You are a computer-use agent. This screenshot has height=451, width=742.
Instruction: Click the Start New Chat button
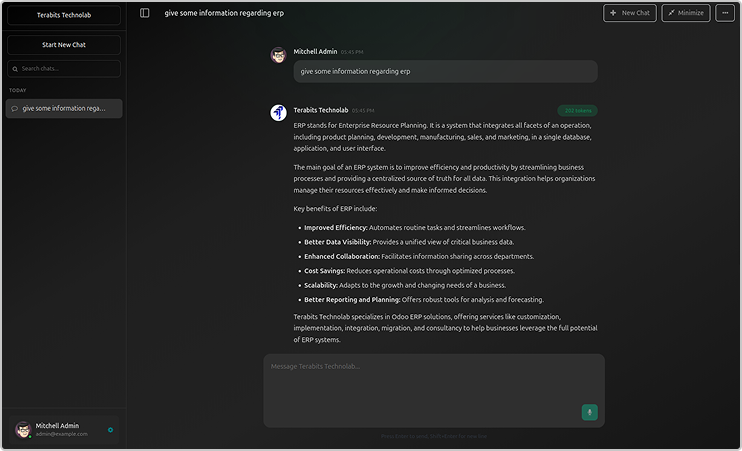(64, 45)
